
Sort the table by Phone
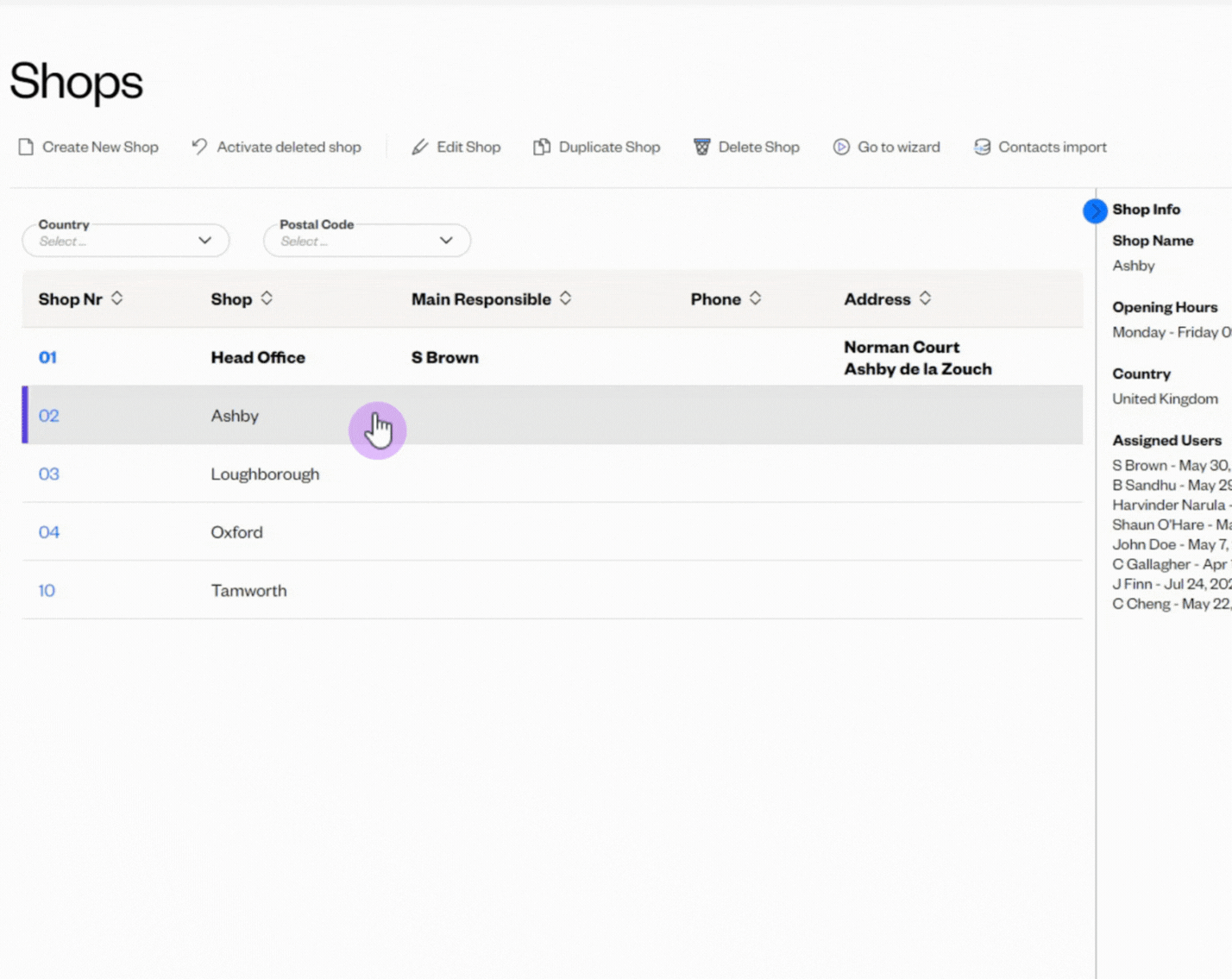click(756, 298)
